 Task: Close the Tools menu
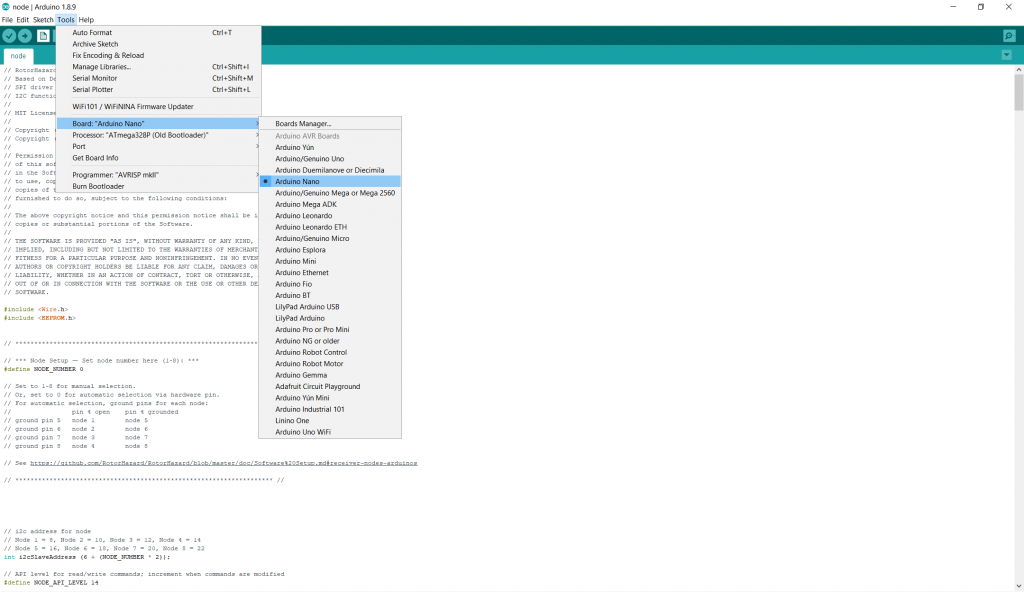[66, 20]
